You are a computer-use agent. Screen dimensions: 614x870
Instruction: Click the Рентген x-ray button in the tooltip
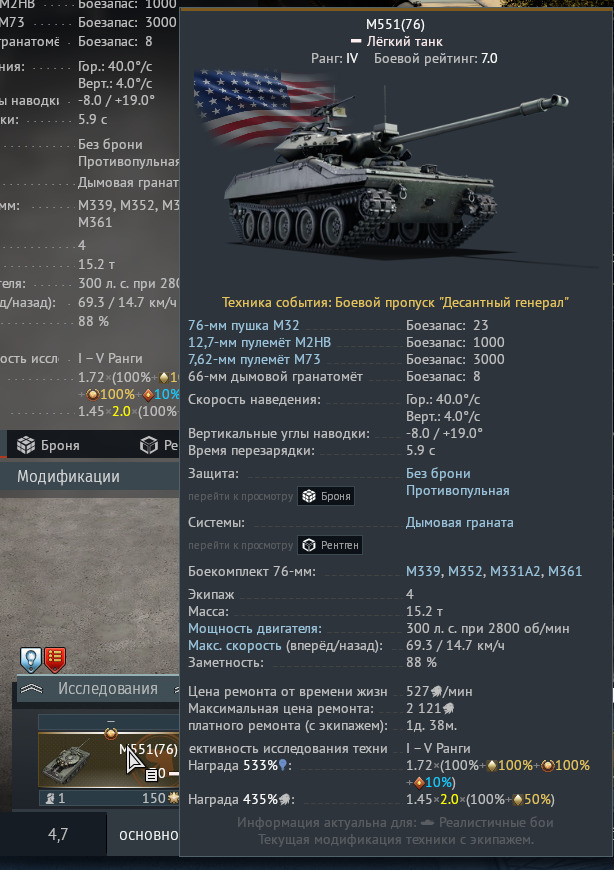[330, 545]
